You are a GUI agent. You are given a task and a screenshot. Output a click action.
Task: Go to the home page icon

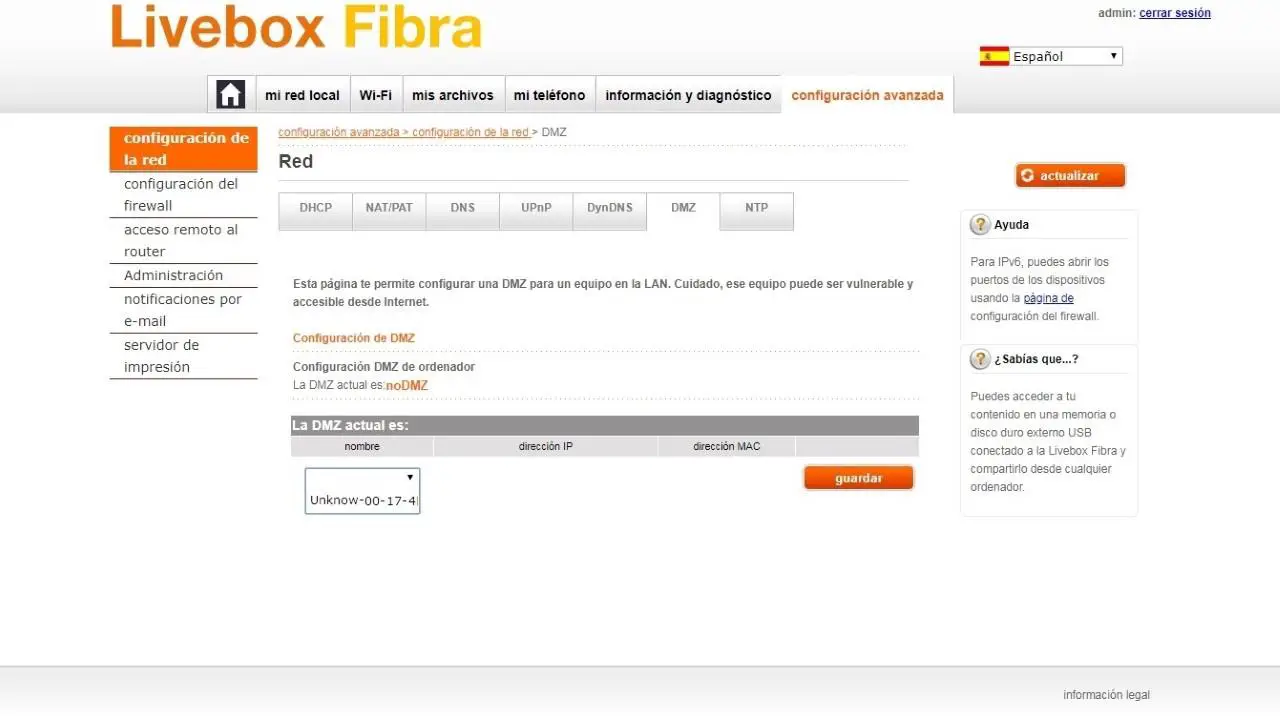[231, 95]
